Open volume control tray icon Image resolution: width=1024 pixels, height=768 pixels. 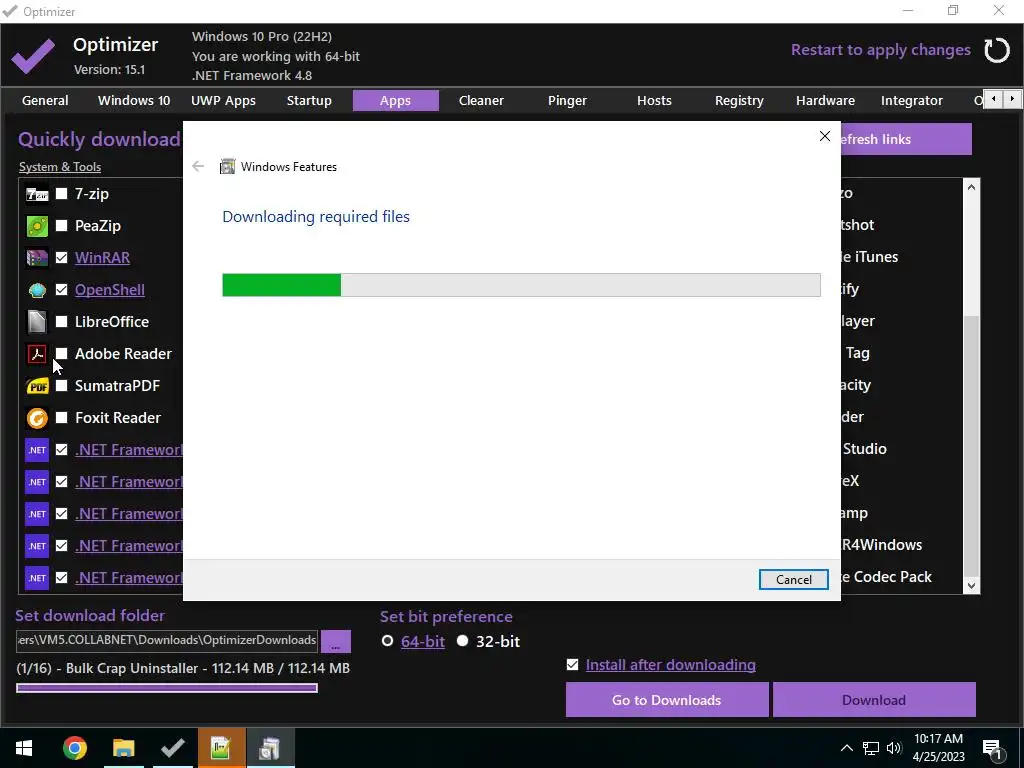(893, 748)
